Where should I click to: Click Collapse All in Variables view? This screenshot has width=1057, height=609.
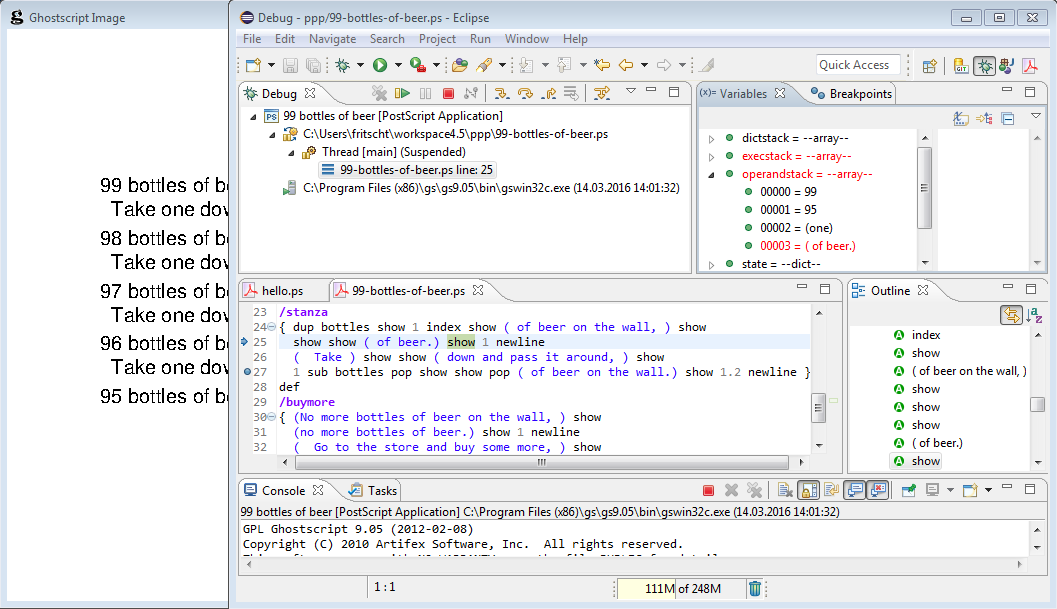[1008, 119]
